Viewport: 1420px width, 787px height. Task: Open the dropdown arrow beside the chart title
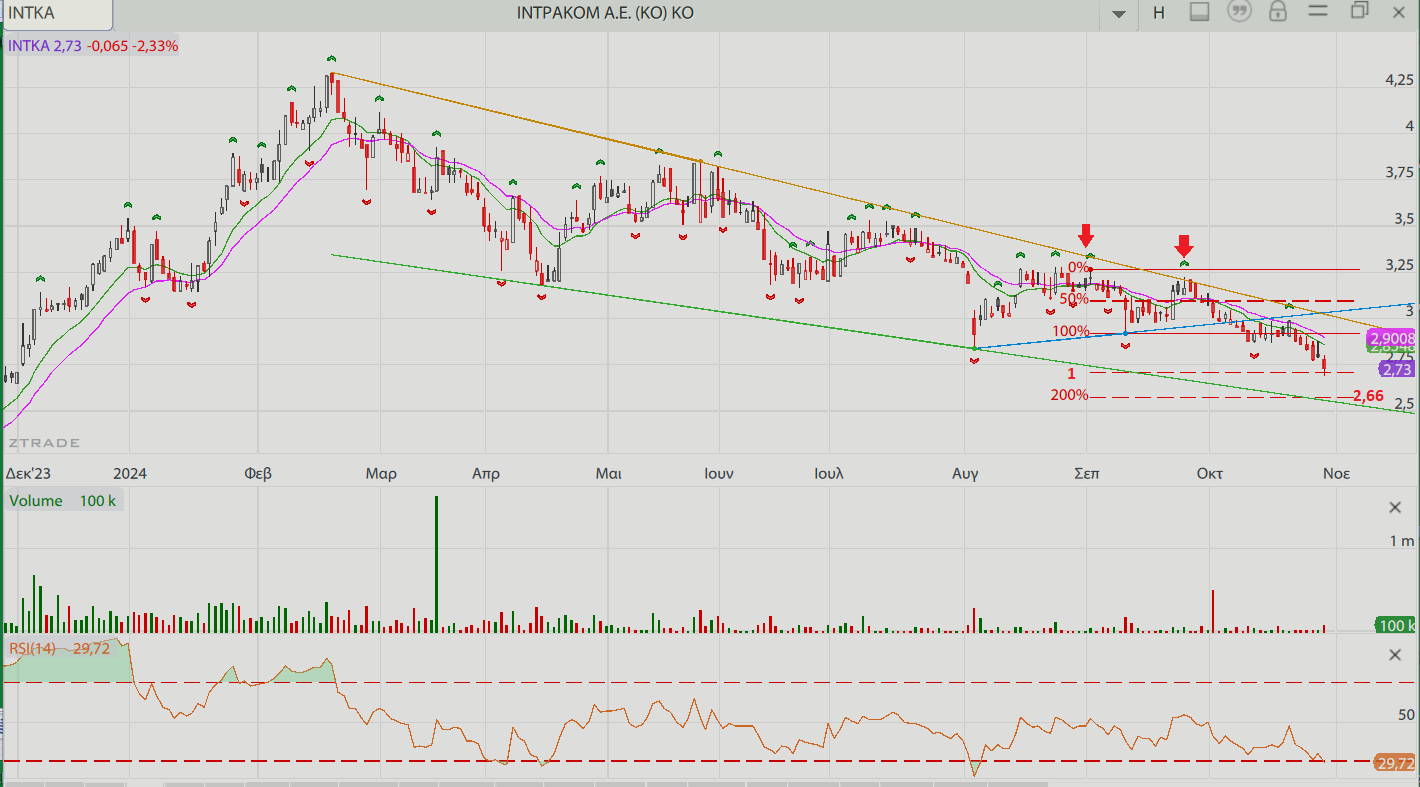coord(1119,14)
